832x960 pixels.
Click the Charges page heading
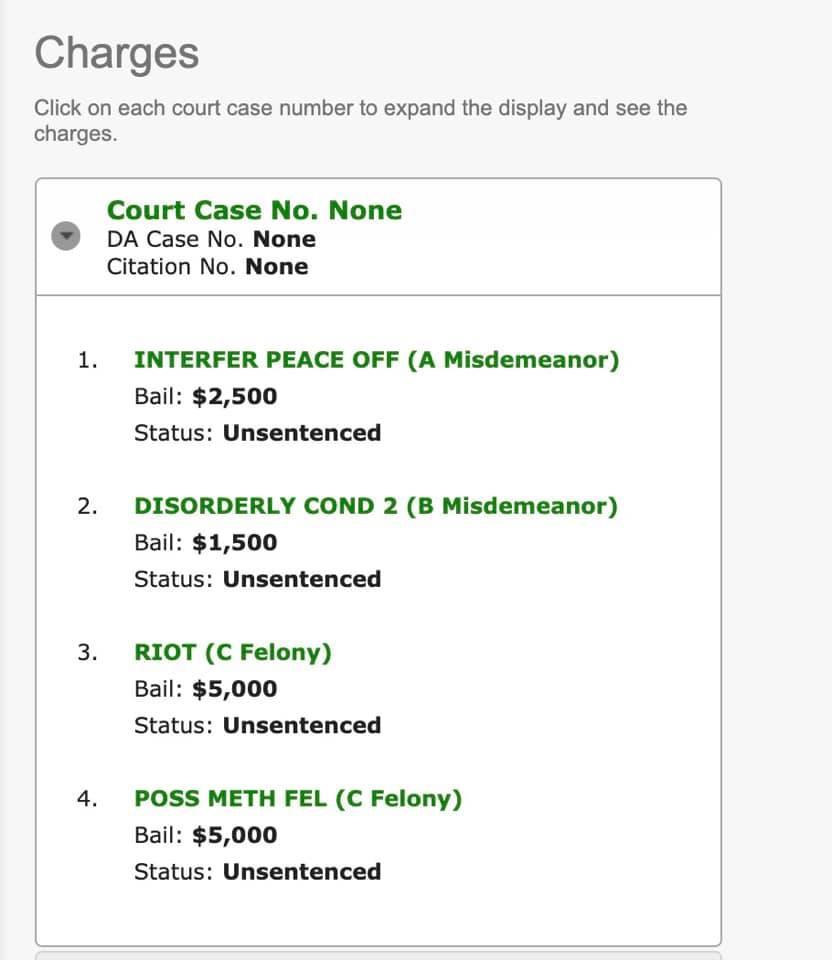pyautogui.click(x=117, y=53)
